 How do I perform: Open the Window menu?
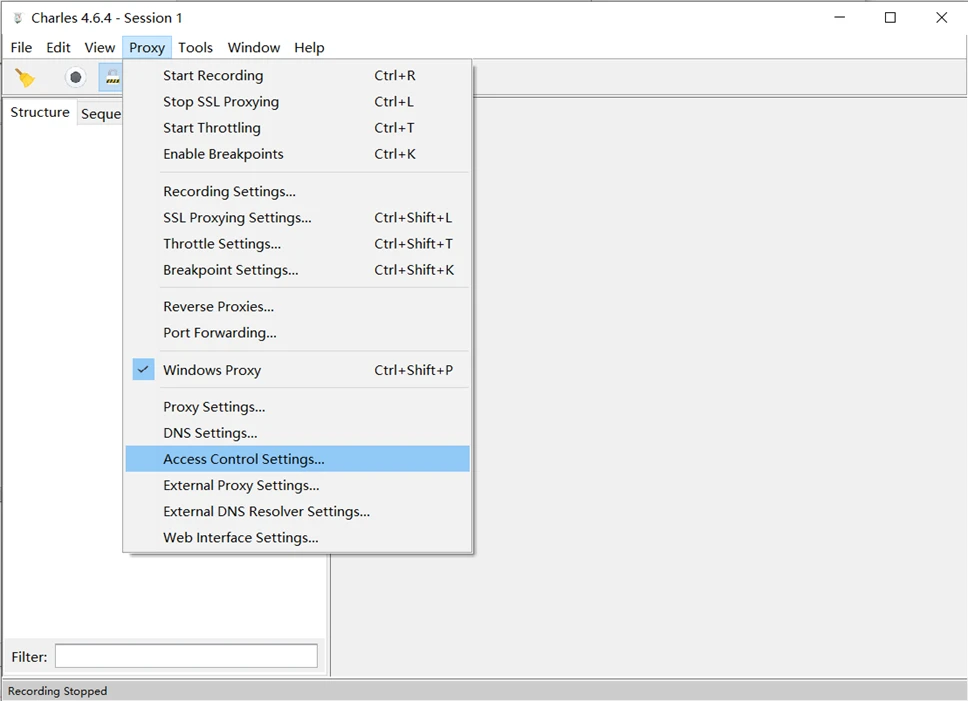254,48
